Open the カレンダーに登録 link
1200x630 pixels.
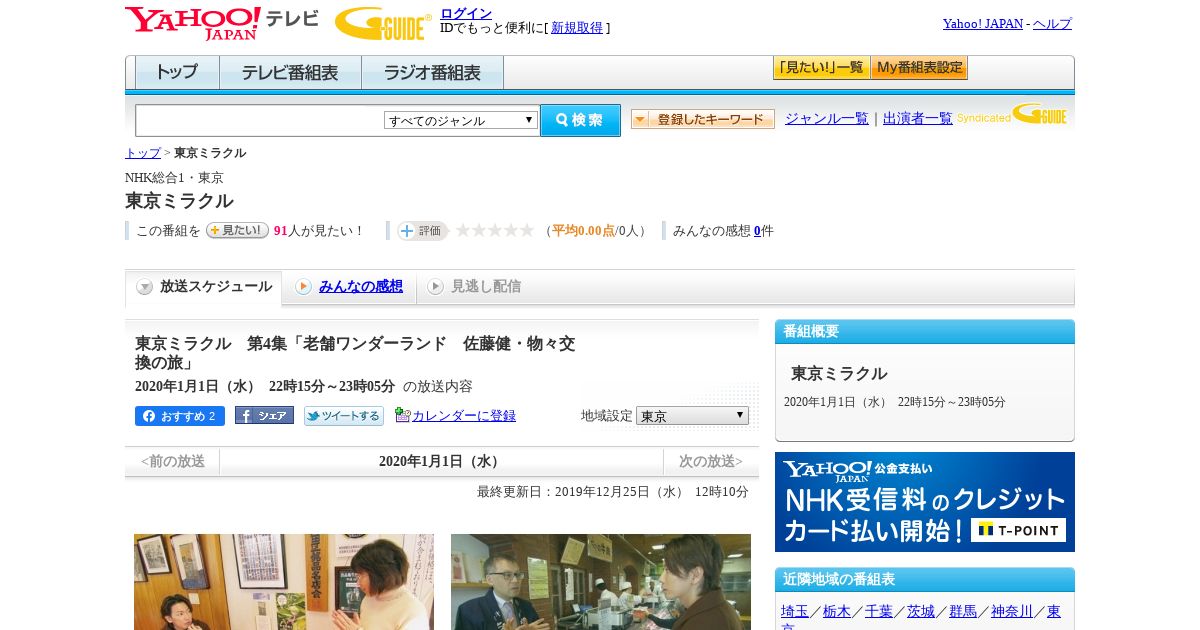464,416
